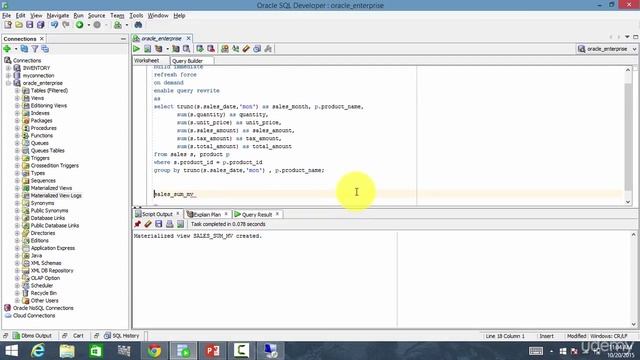This screenshot has width=640, height=360.
Task: Click the Run Script icon
Action: (147, 49)
